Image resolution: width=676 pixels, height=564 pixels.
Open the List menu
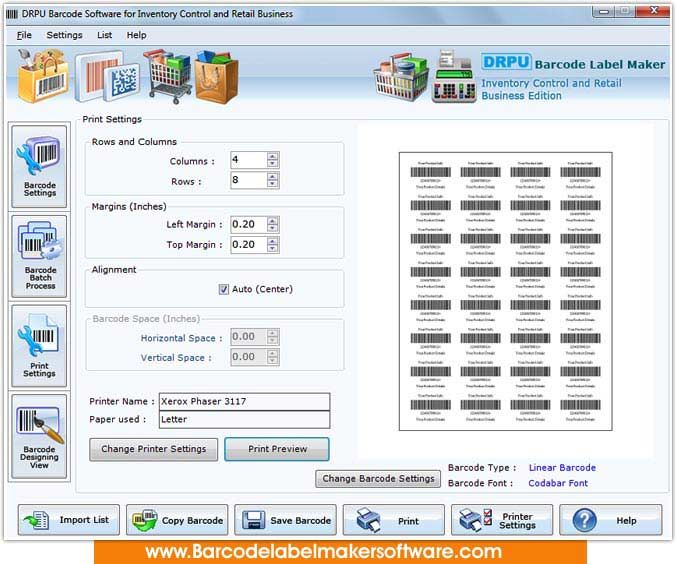(104, 35)
